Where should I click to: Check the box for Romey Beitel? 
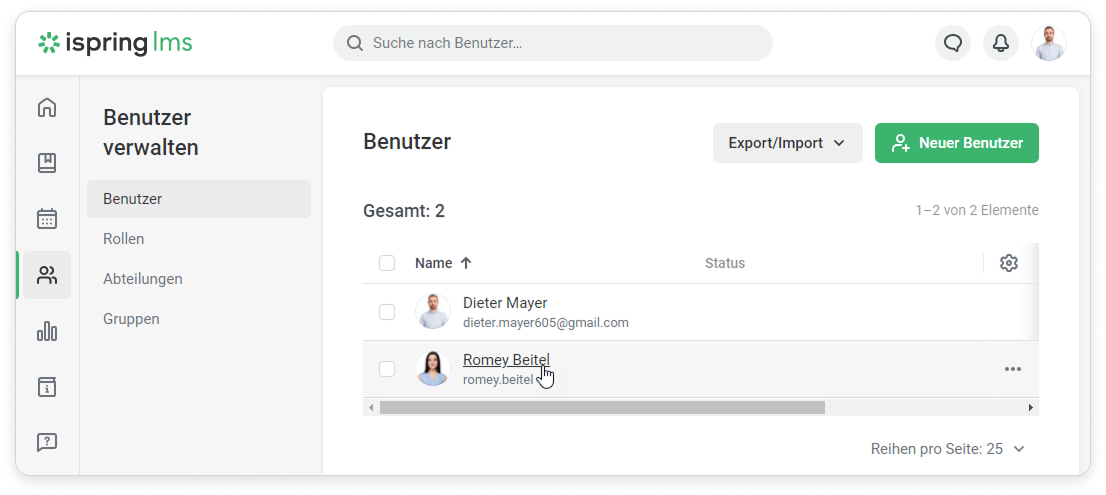tap(387, 369)
